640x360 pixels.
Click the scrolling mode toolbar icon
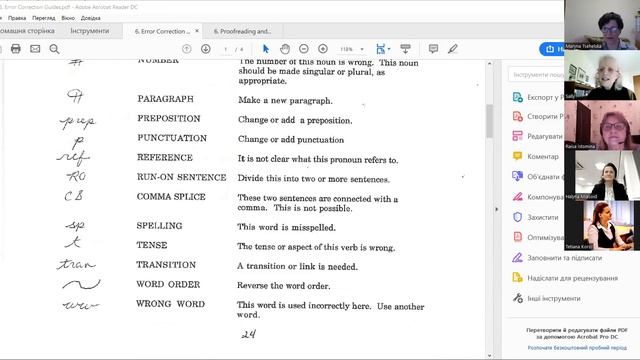click(405, 49)
